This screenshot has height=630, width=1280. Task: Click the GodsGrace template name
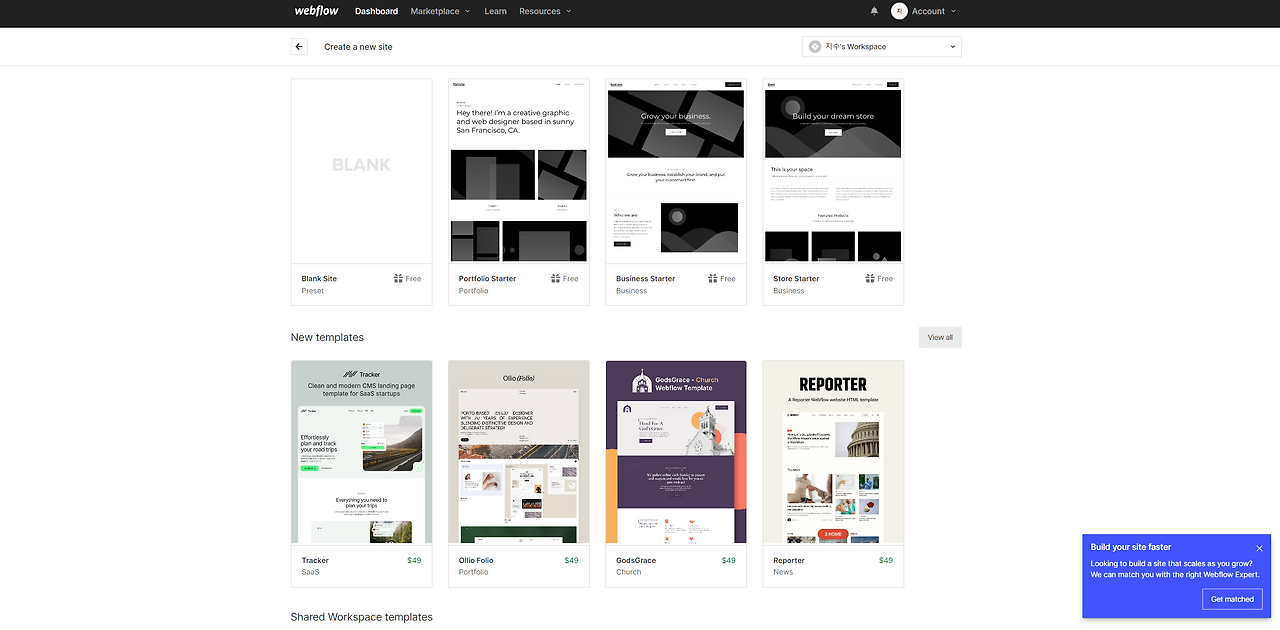(636, 561)
